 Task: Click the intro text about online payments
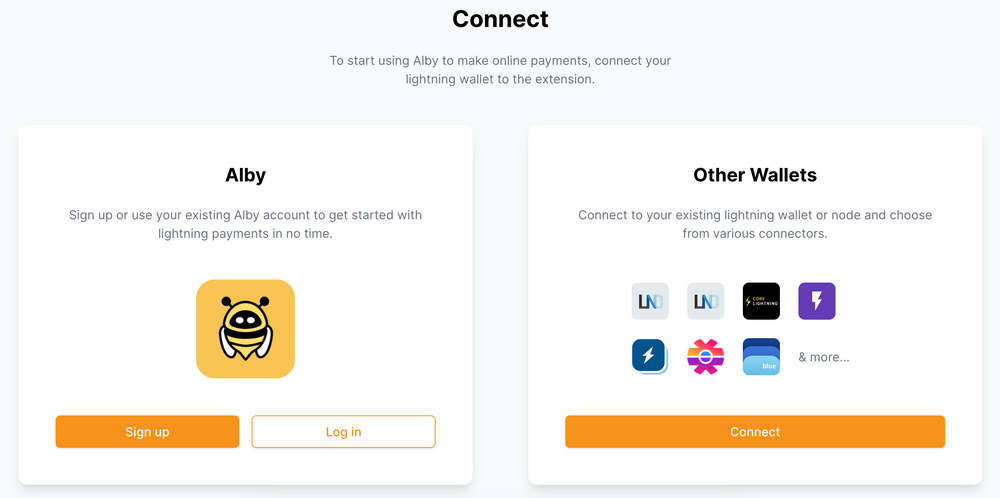[500, 70]
